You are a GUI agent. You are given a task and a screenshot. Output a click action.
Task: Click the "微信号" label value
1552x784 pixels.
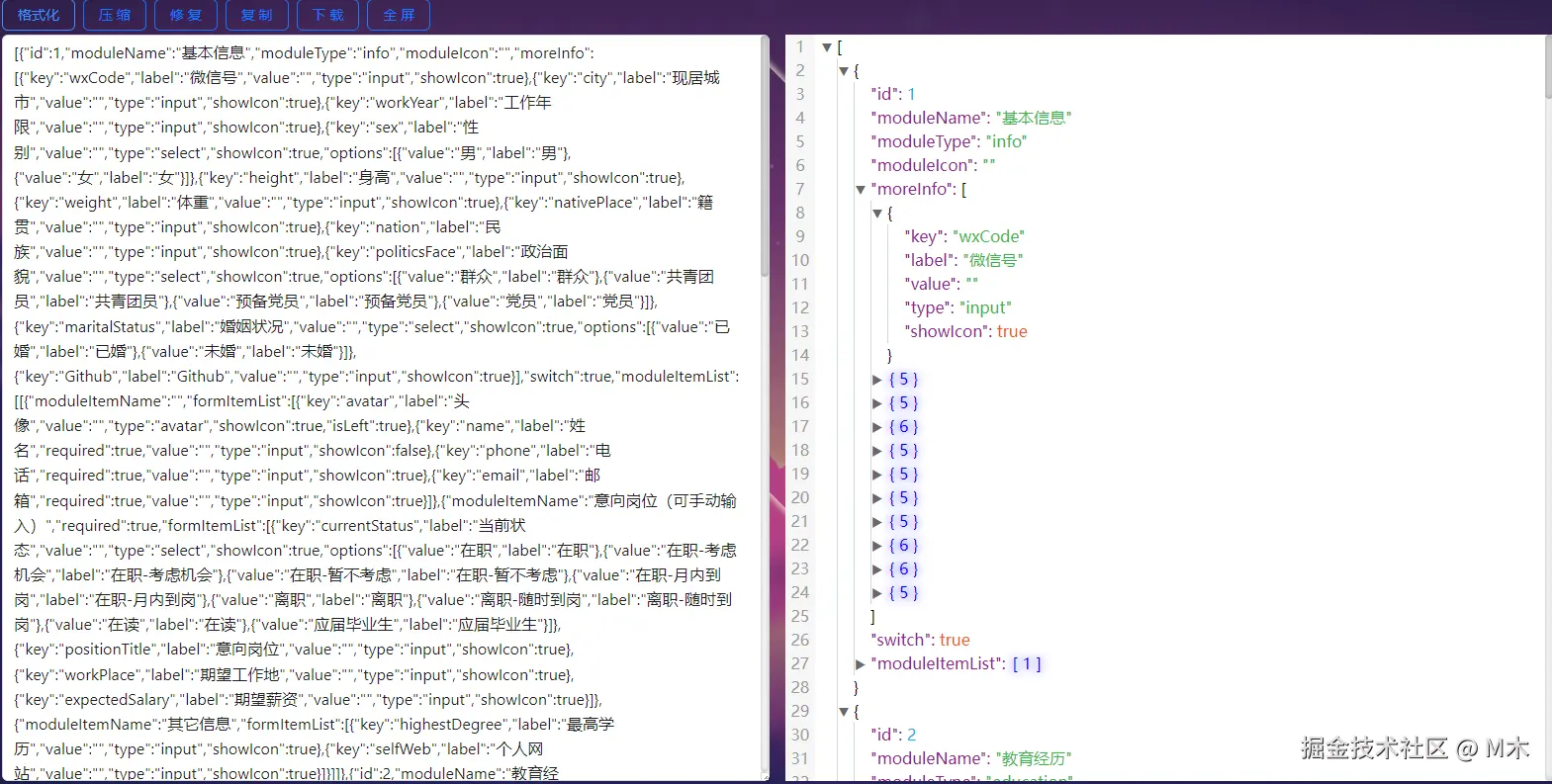pos(993,260)
